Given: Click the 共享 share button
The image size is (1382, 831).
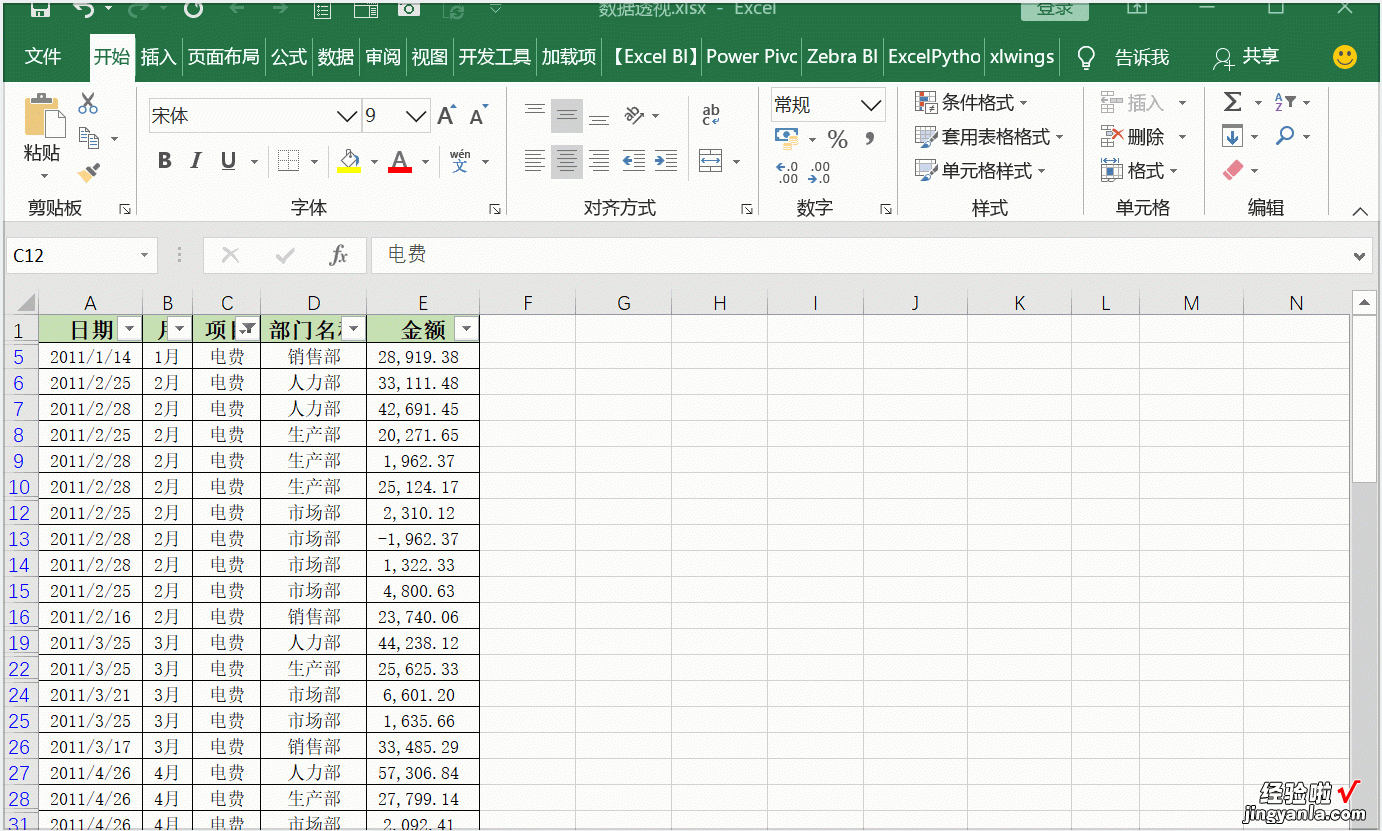Looking at the screenshot, I should pos(1246,57).
